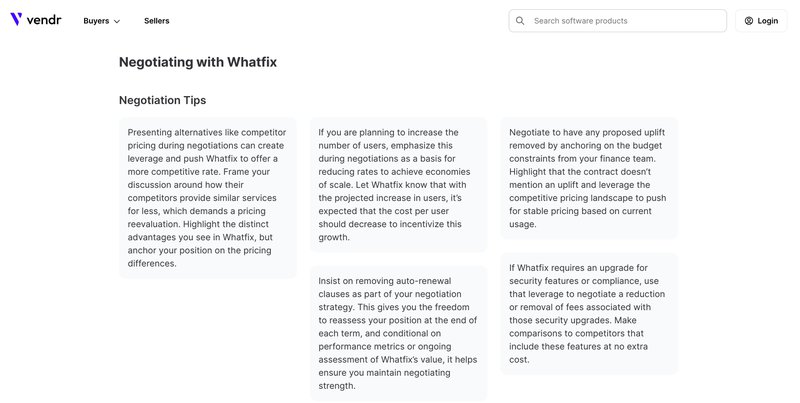Select the economies of scale tip card

click(x=398, y=184)
